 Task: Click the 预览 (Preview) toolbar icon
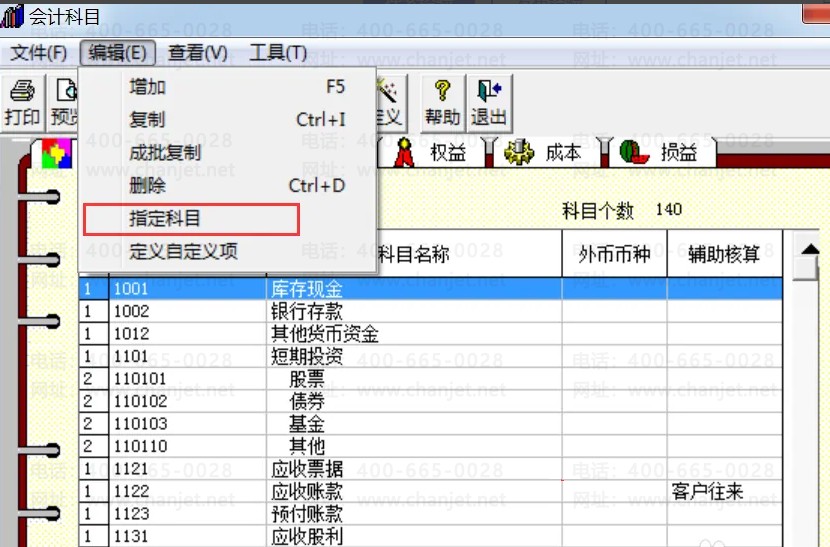pyautogui.click(x=64, y=103)
